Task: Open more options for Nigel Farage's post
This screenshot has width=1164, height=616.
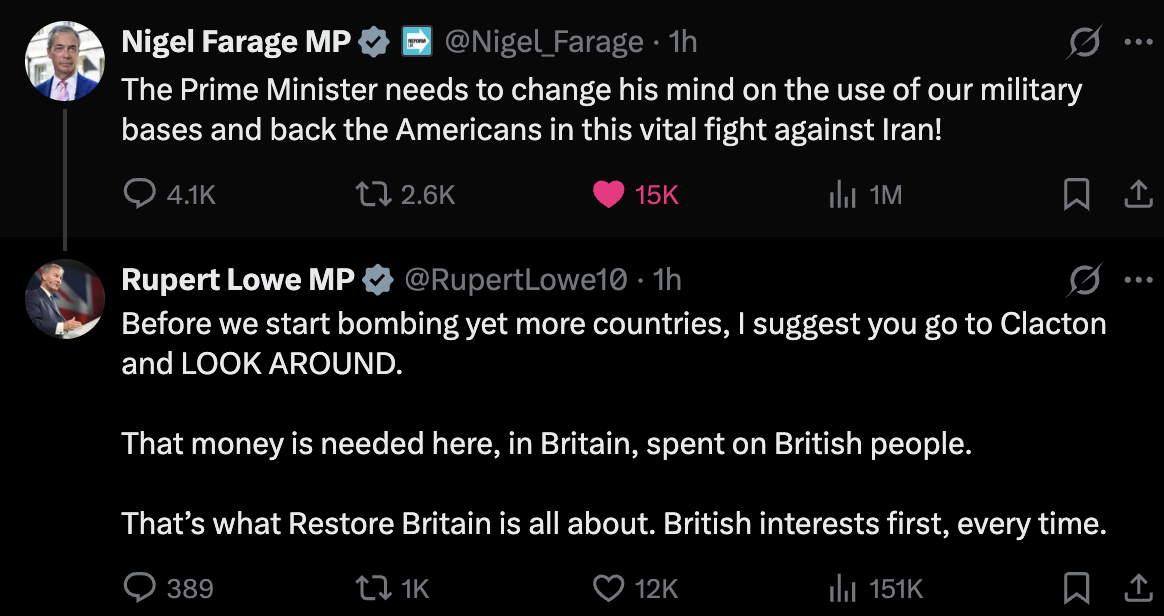Action: point(1138,43)
